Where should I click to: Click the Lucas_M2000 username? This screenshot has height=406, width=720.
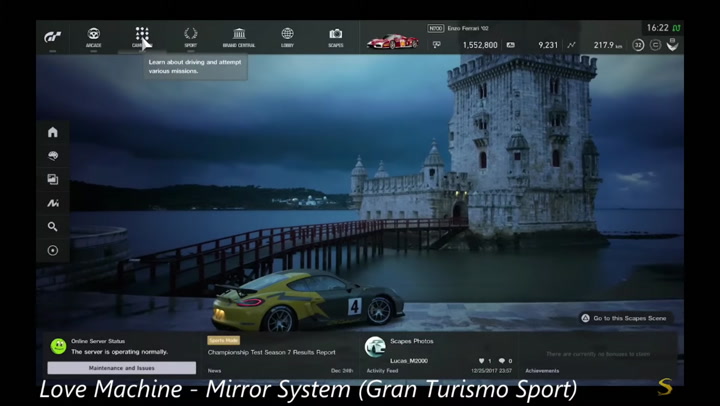[409, 361]
